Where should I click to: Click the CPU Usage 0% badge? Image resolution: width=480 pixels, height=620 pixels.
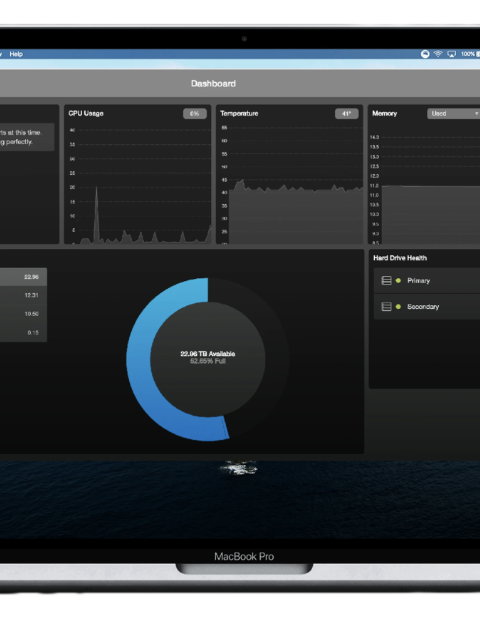click(195, 114)
